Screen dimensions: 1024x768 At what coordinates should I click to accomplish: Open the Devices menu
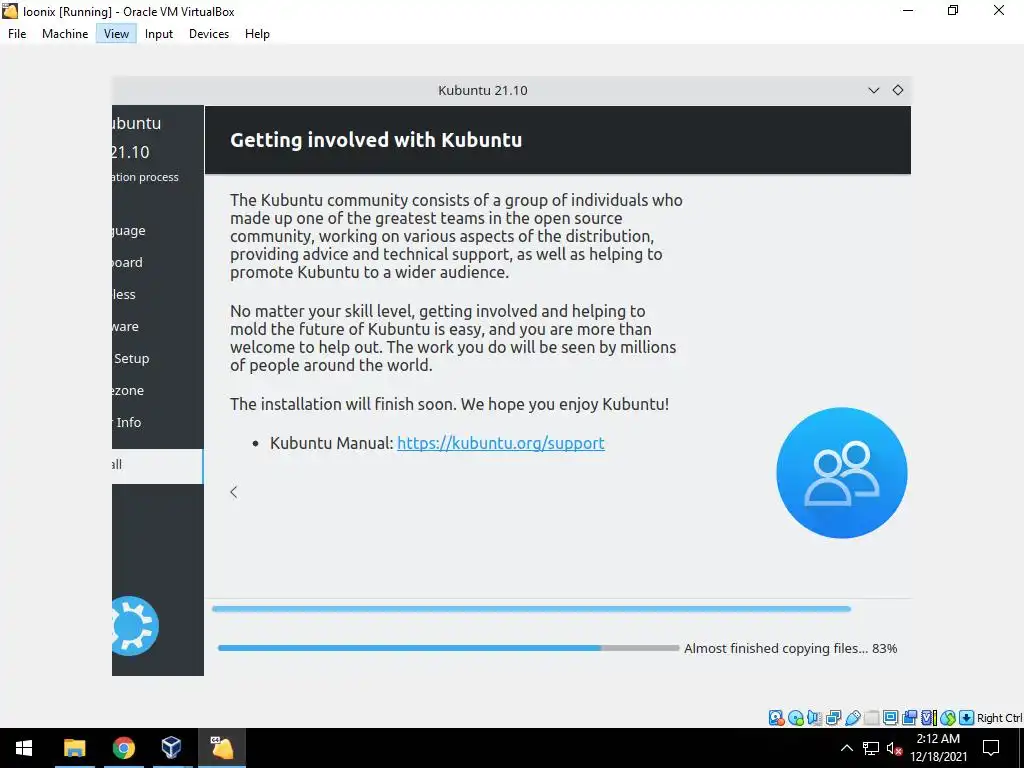209,34
